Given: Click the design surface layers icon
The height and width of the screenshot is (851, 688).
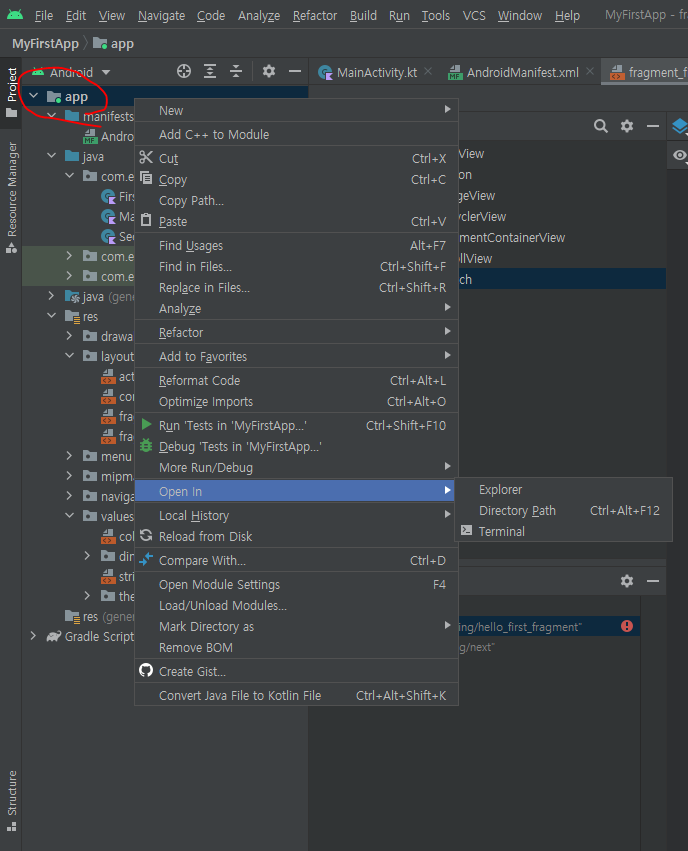Looking at the screenshot, I should pos(679,126).
